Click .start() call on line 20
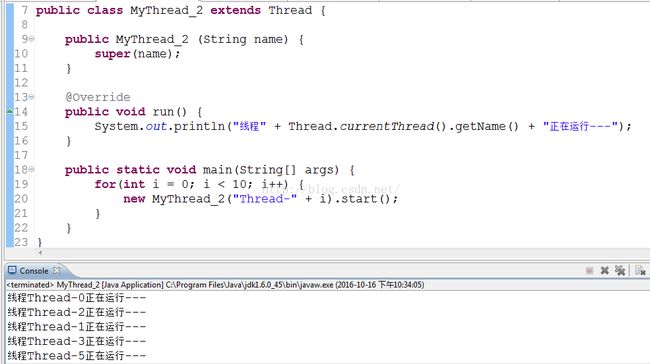The width and height of the screenshot is (650, 364). point(363,199)
